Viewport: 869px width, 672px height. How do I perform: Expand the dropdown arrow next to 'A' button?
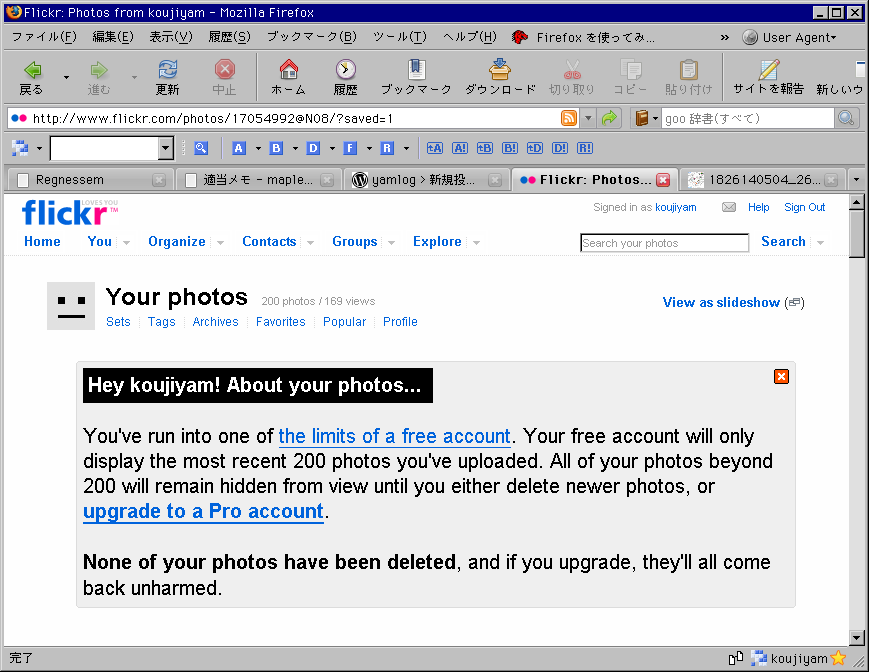coord(258,148)
